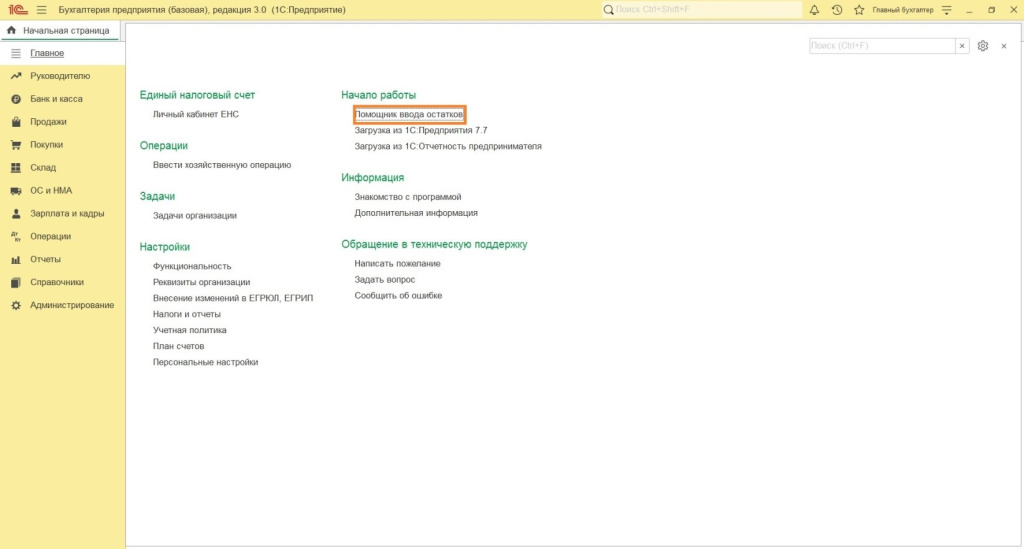
Task: Clear the page search field with X
Action: click(x=962, y=46)
